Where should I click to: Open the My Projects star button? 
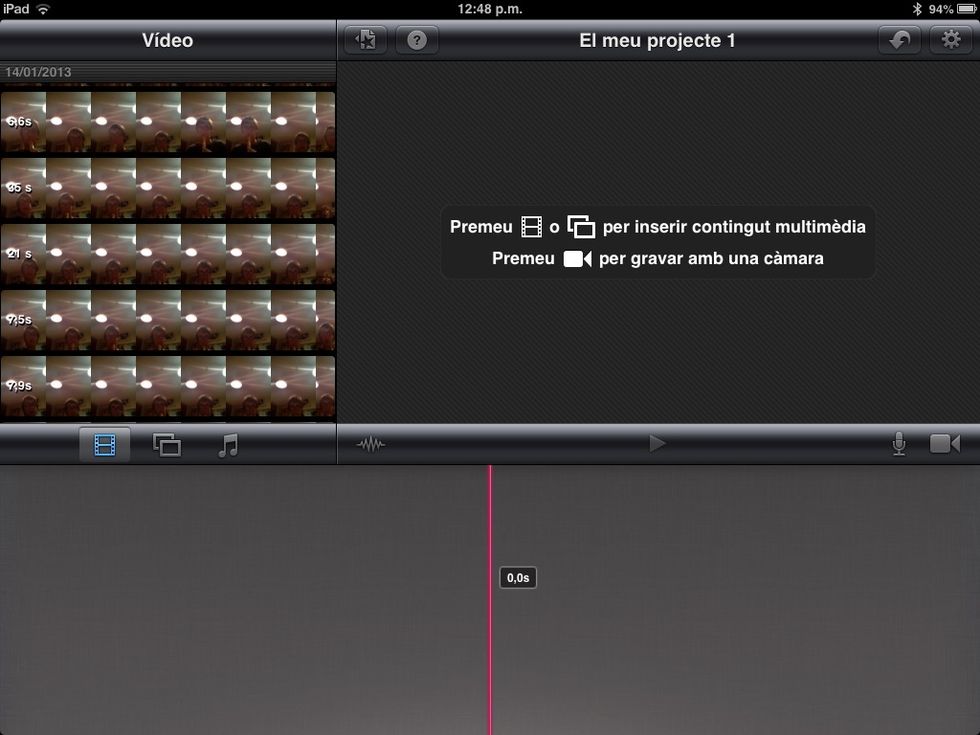[x=366, y=40]
